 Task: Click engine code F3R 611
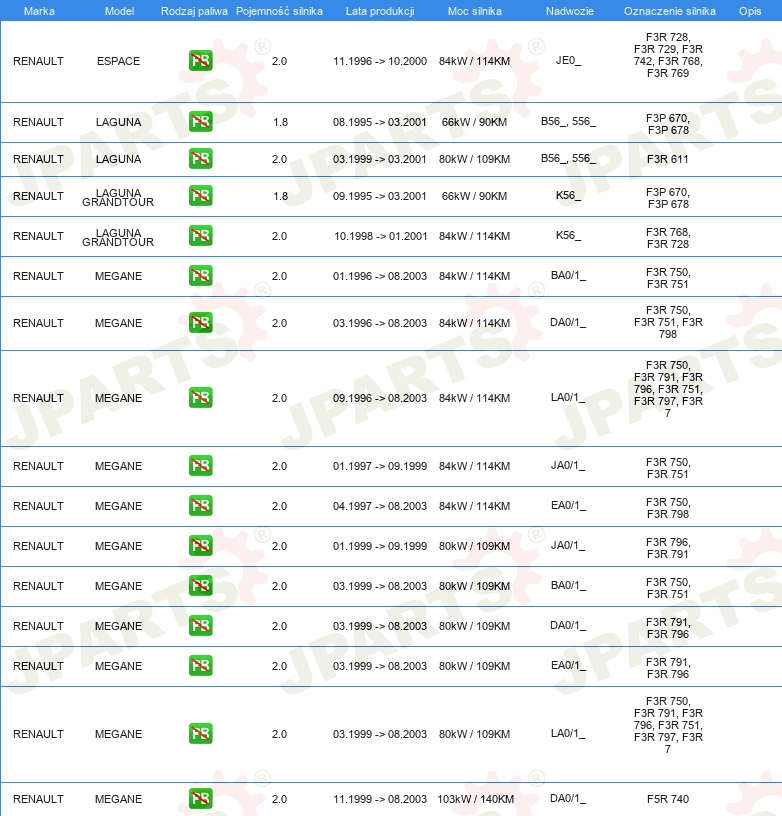[x=668, y=159]
